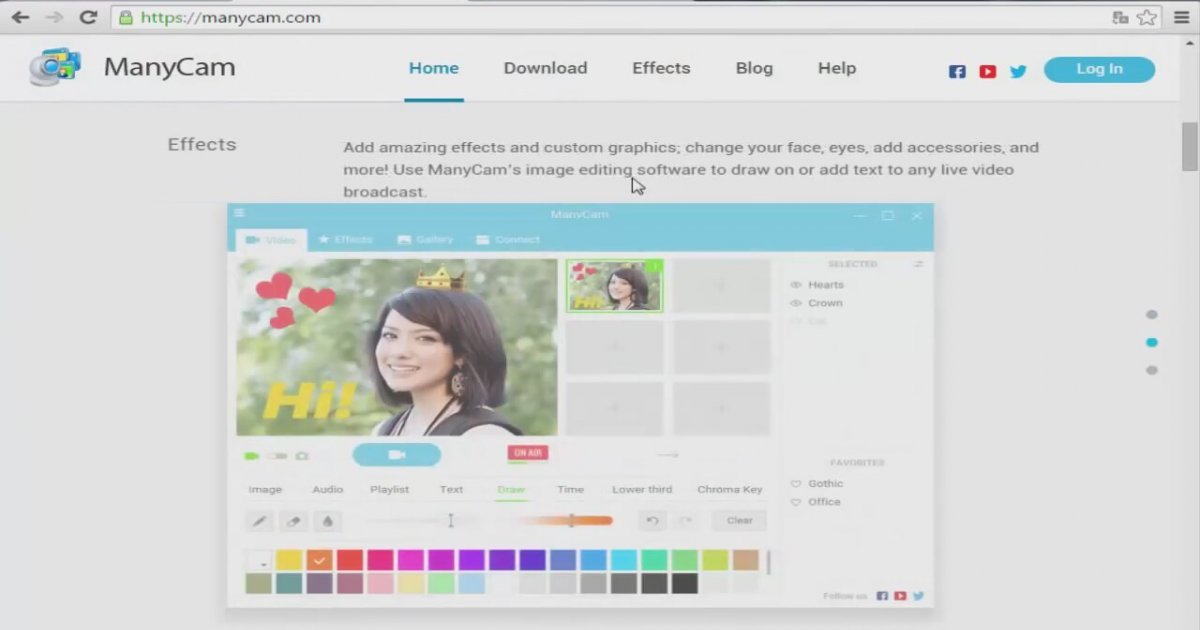Viewport: 1200px width, 630px height.
Task: Click the green video camera icon under the preview
Action: (x=252, y=456)
